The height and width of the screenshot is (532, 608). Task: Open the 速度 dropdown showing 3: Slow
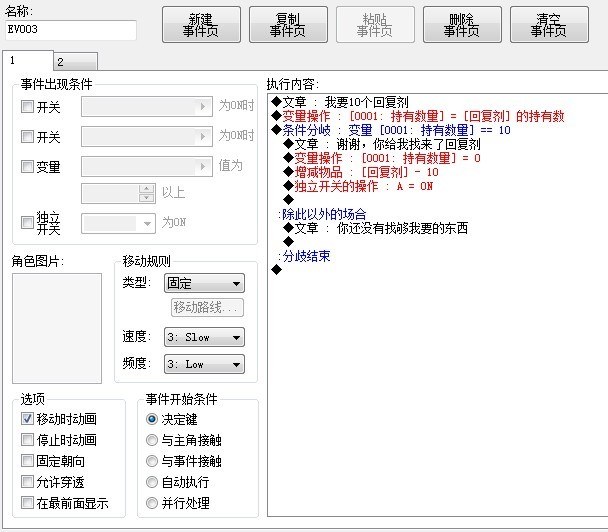coord(204,337)
